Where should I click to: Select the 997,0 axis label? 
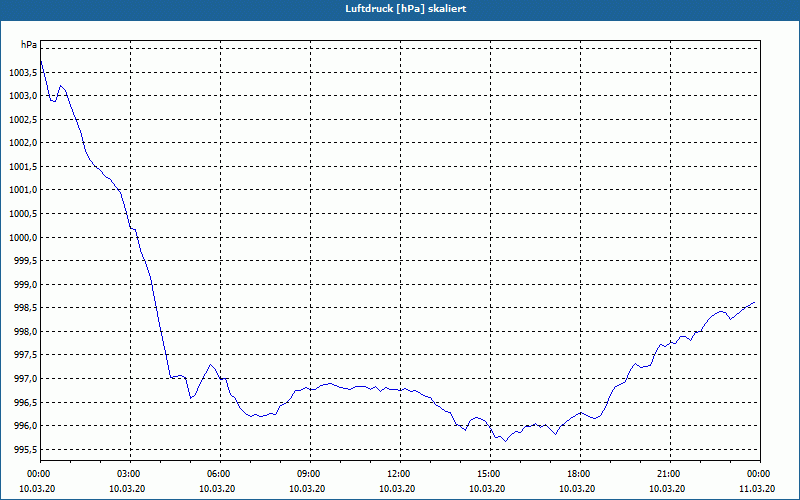25,379
